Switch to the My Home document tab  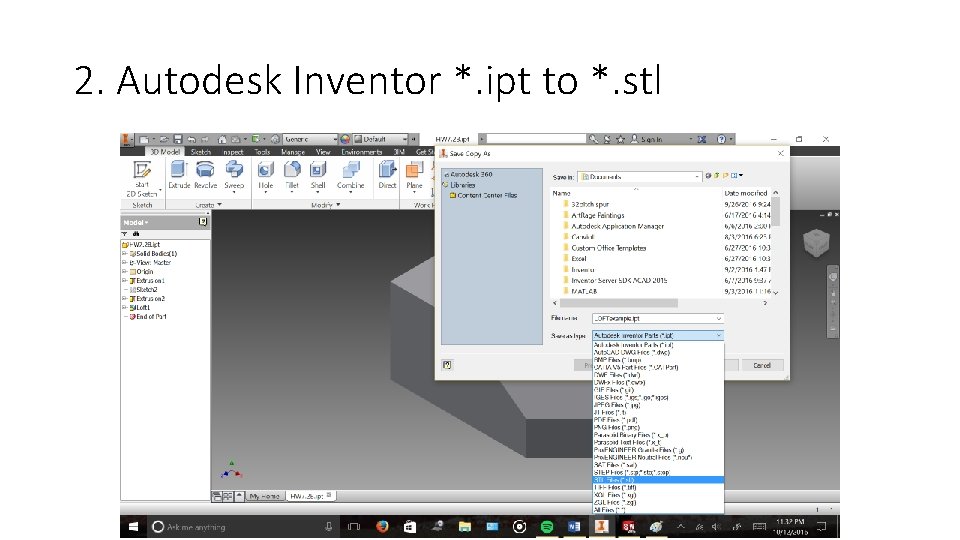264,496
